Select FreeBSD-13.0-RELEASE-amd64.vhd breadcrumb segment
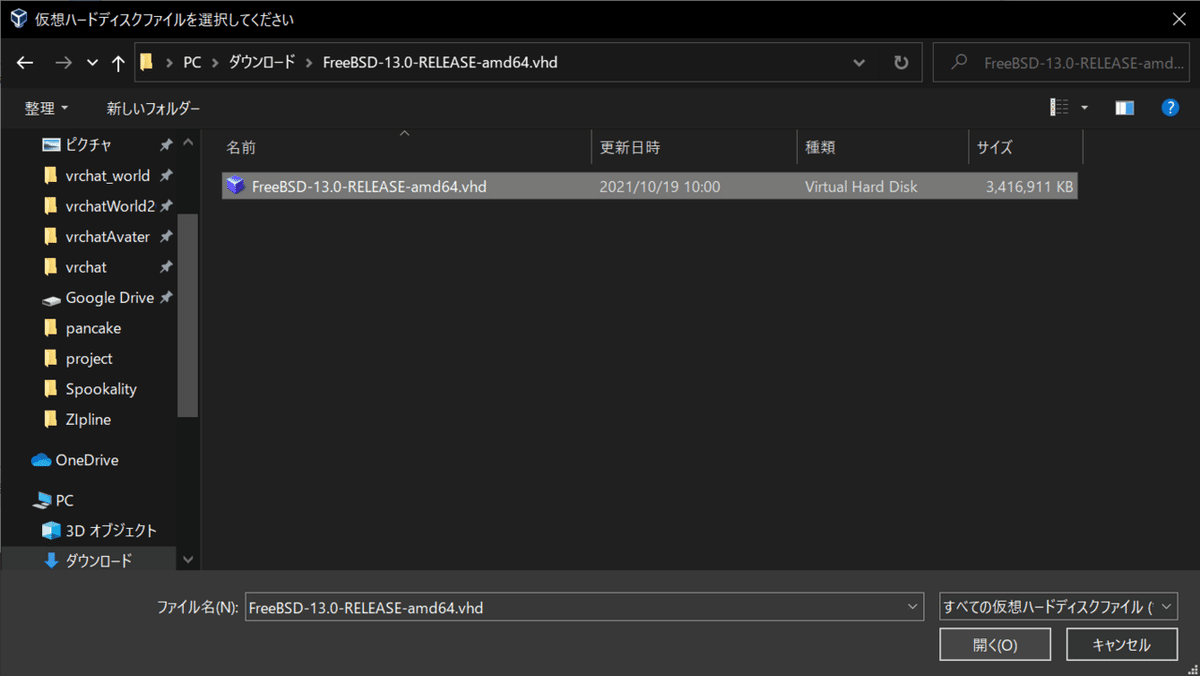 440,62
